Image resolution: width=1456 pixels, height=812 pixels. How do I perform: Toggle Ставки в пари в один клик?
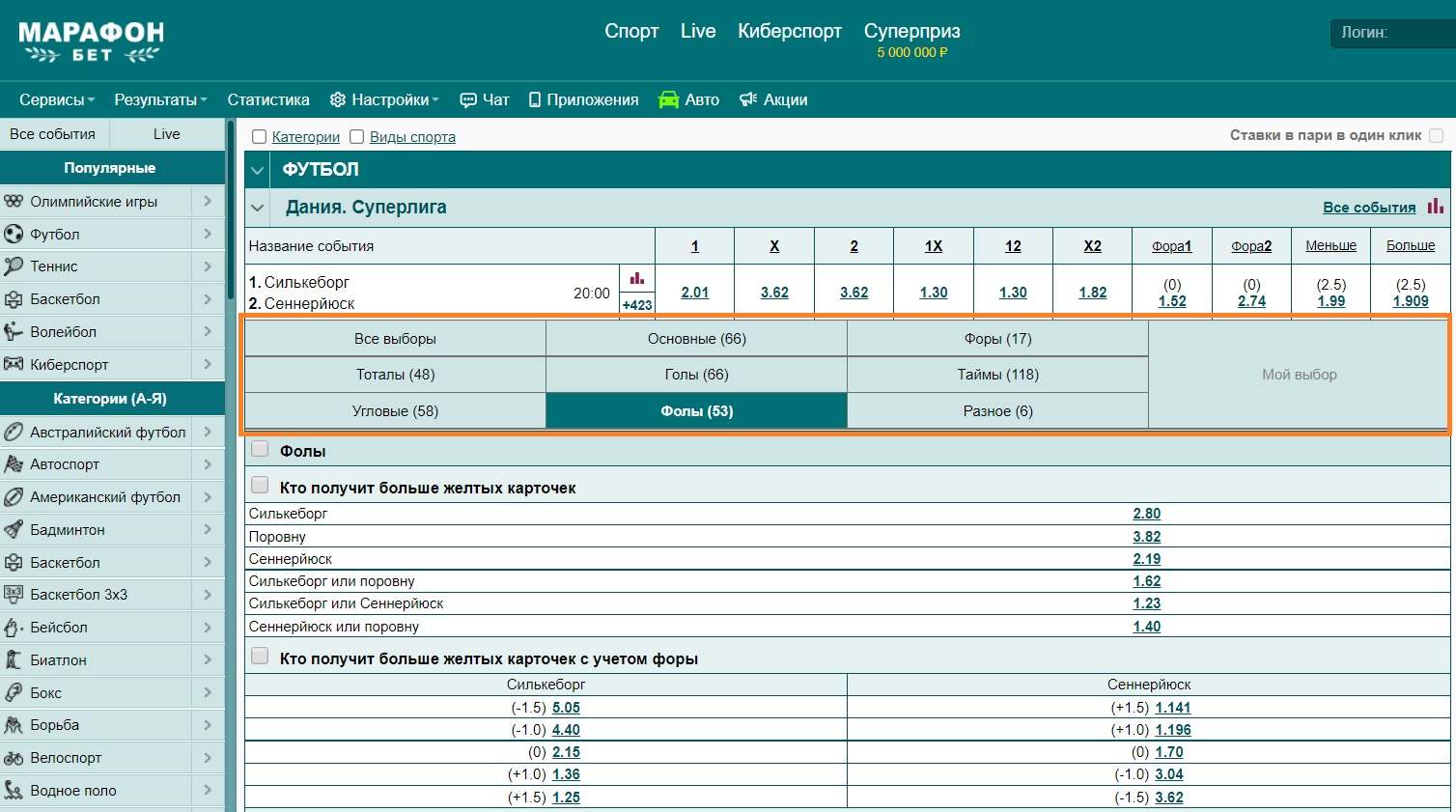tap(1436, 135)
